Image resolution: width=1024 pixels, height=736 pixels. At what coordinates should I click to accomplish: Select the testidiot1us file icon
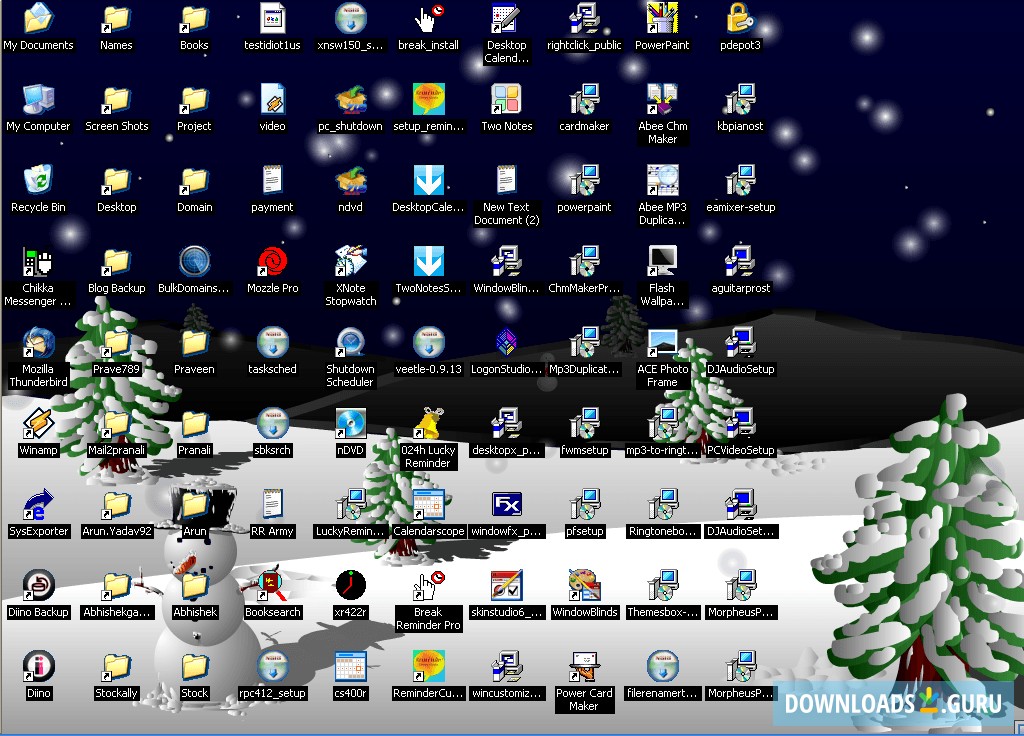point(272,19)
